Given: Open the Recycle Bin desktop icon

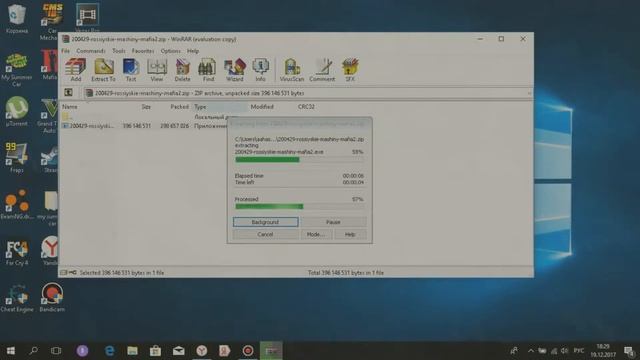Looking at the screenshot, I should click(17, 19).
